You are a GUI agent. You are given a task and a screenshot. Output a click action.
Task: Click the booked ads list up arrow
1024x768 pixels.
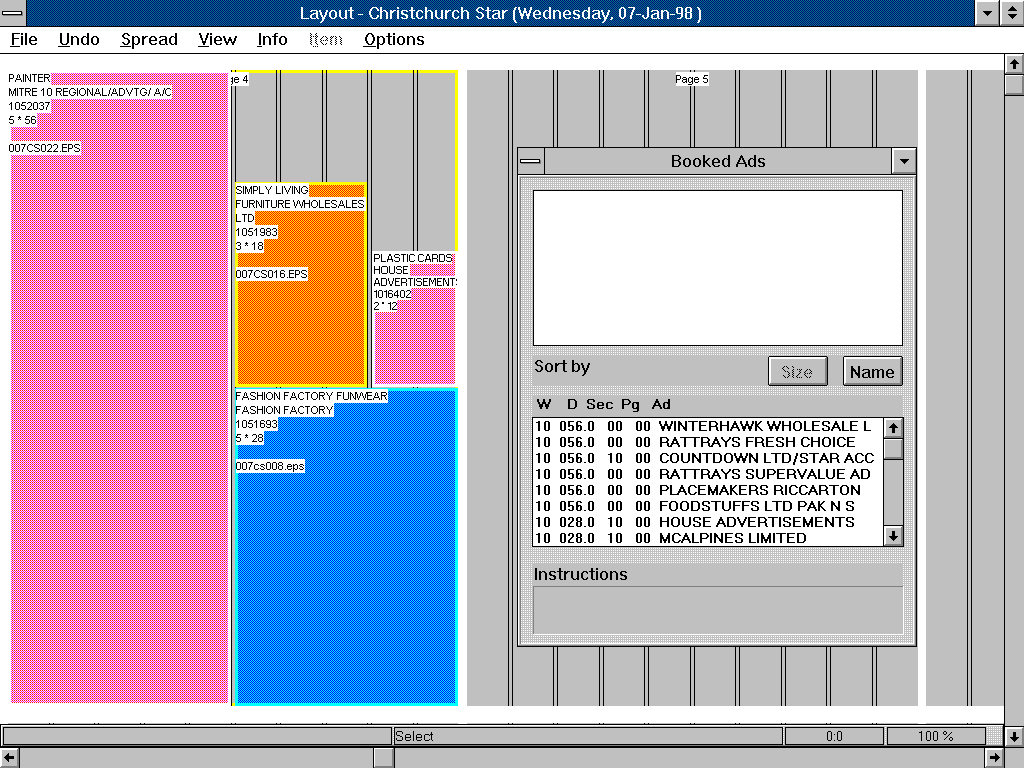(893, 428)
